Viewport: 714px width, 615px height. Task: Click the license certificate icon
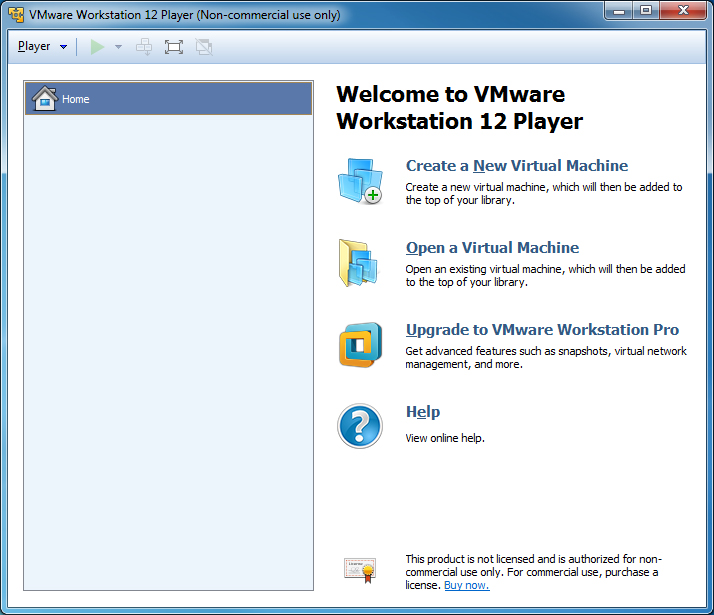coord(360,570)
